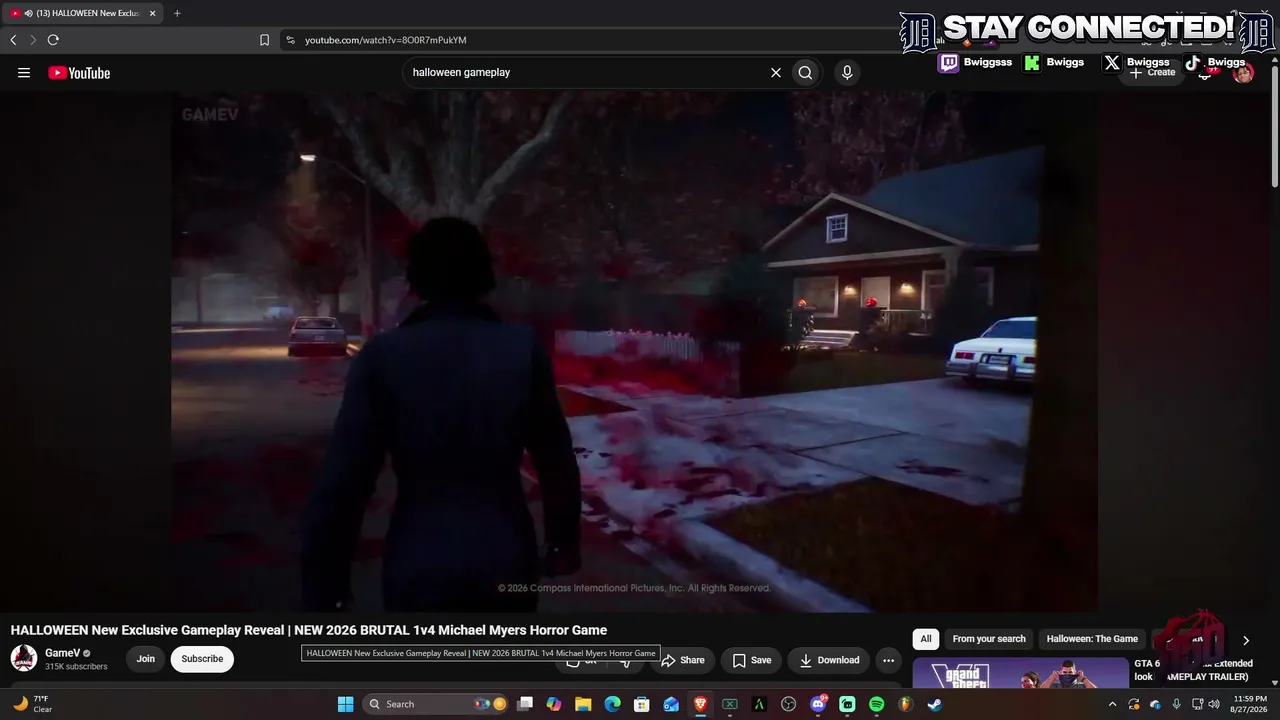
Task: Click the 315K subscribers text
Action: pos(76,667)
